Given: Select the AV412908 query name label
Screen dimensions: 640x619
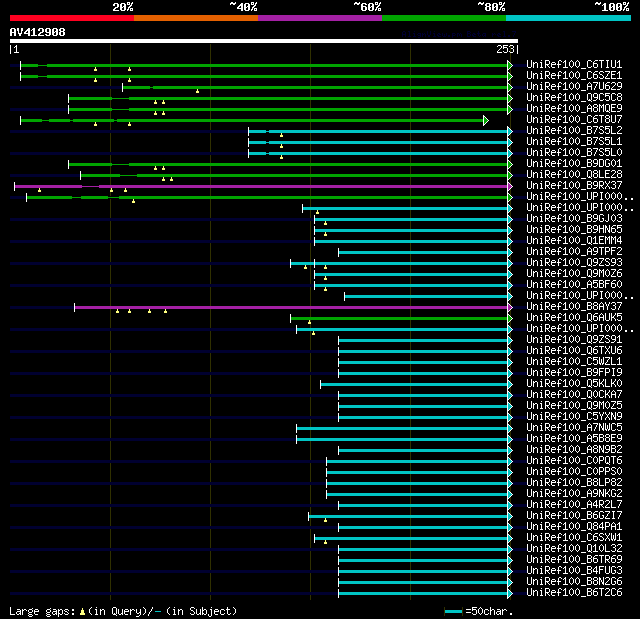Looking at the screenshot, I should [38, 32].
